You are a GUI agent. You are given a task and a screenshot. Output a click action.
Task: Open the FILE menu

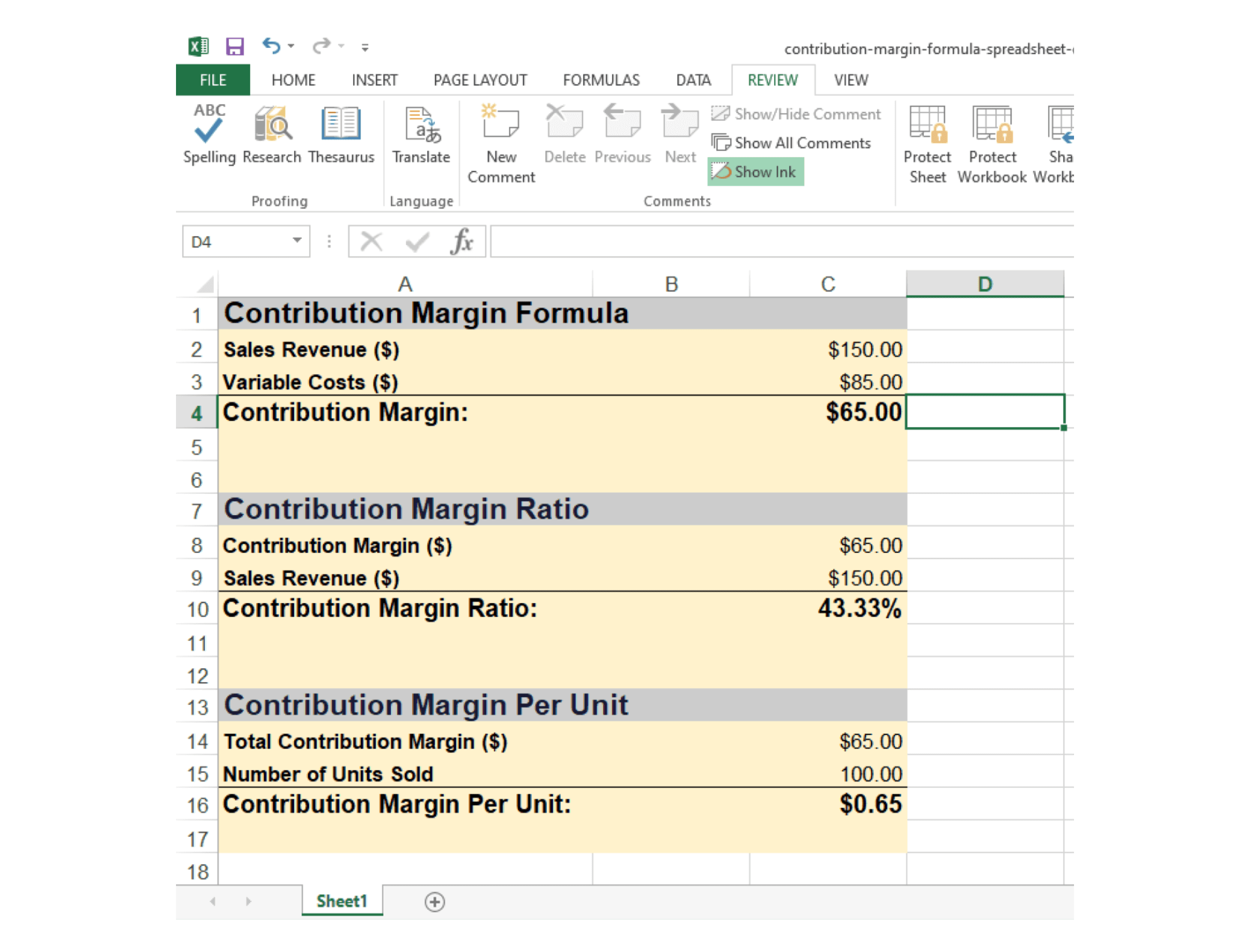[212, 80]
